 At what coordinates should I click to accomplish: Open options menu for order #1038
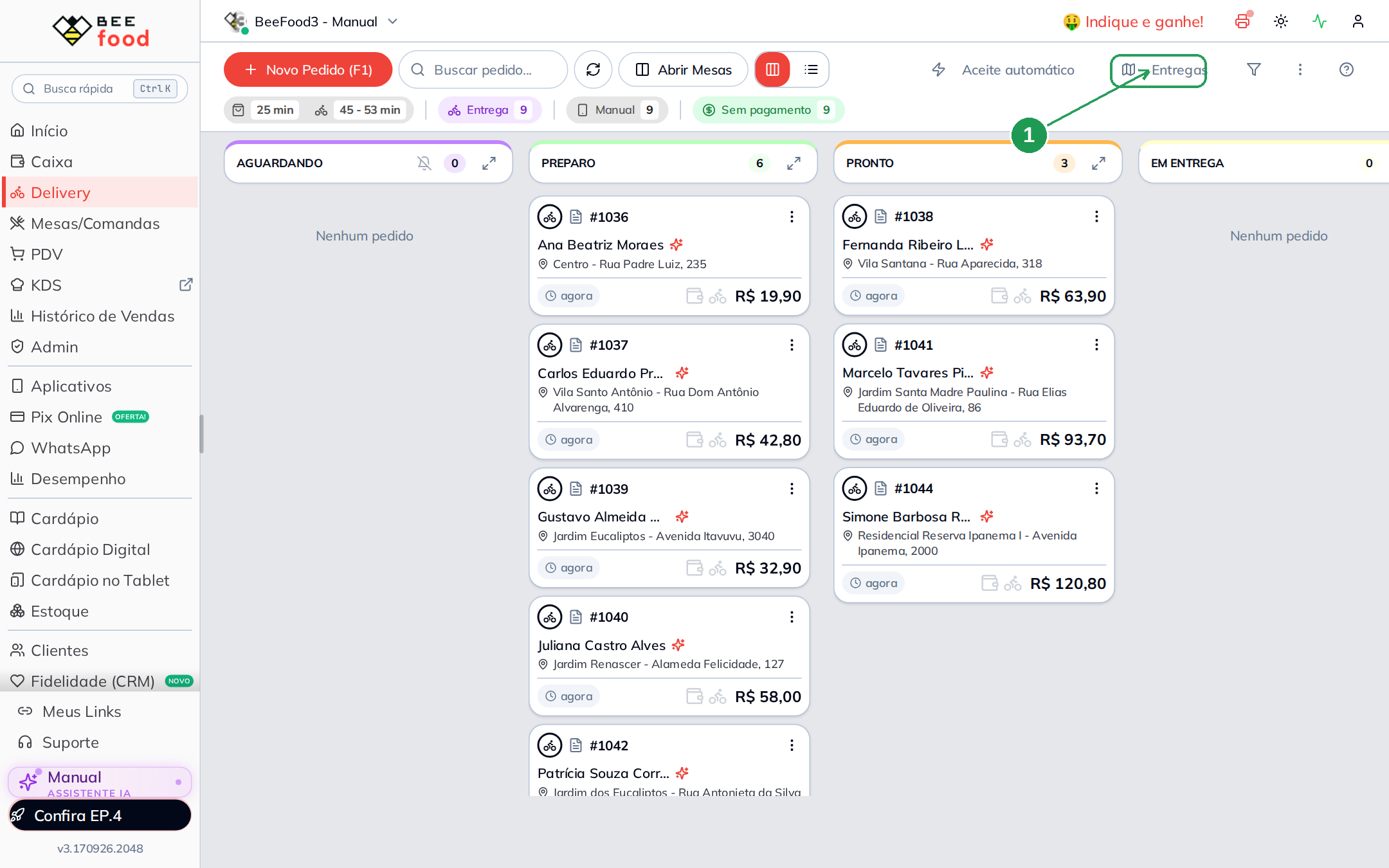click(1096, 217)
